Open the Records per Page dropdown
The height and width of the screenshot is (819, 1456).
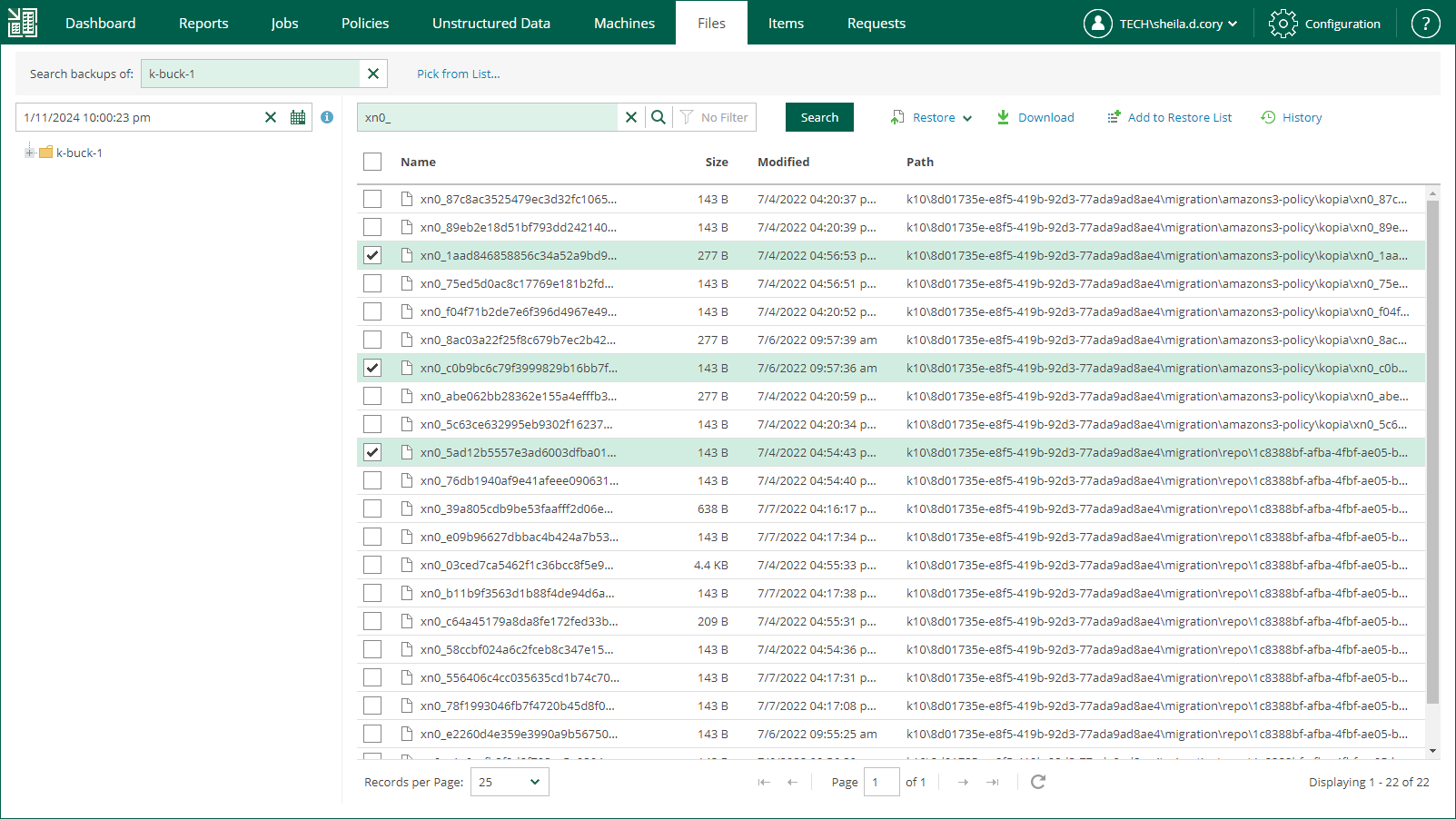(x=510, y=782)
